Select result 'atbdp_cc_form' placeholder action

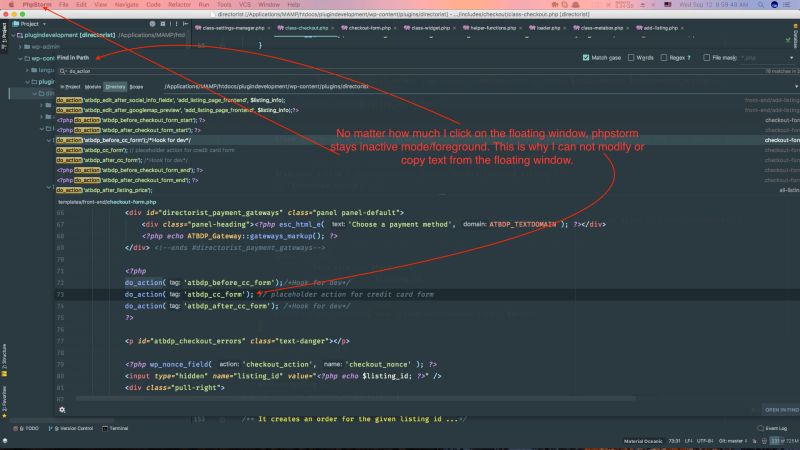pos(428,150)
